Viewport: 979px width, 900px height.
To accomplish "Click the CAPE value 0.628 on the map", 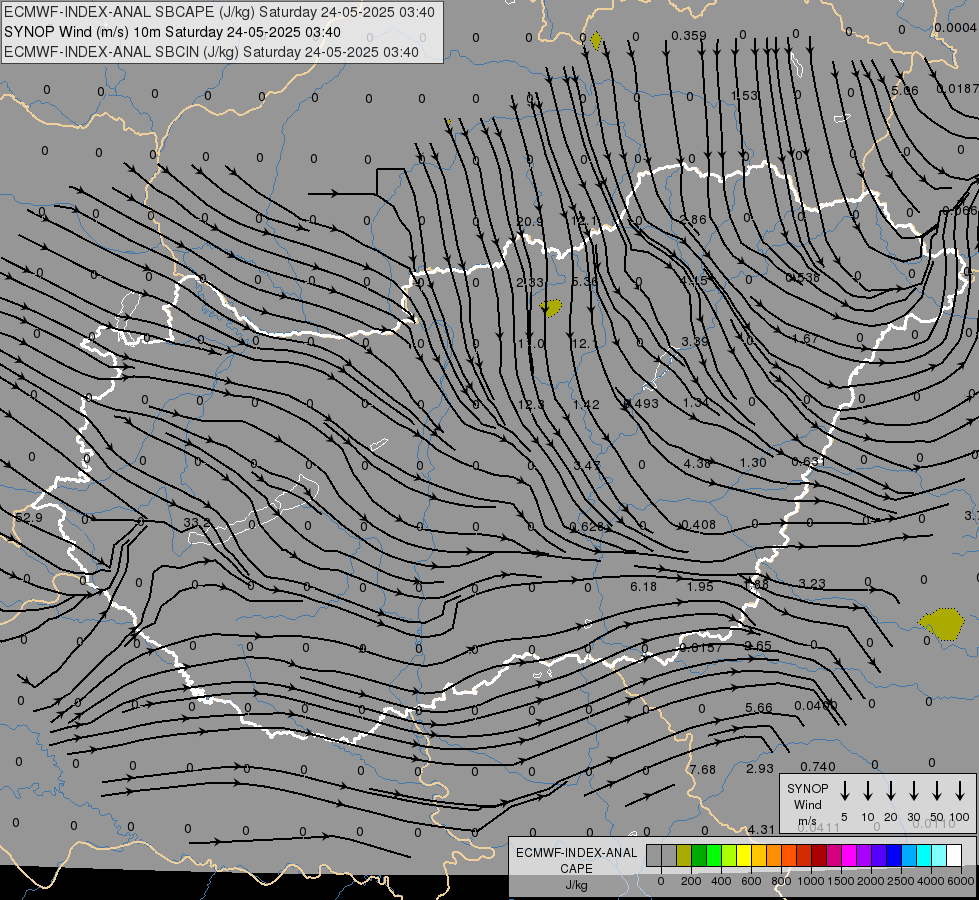I will (x=587, y=527).
